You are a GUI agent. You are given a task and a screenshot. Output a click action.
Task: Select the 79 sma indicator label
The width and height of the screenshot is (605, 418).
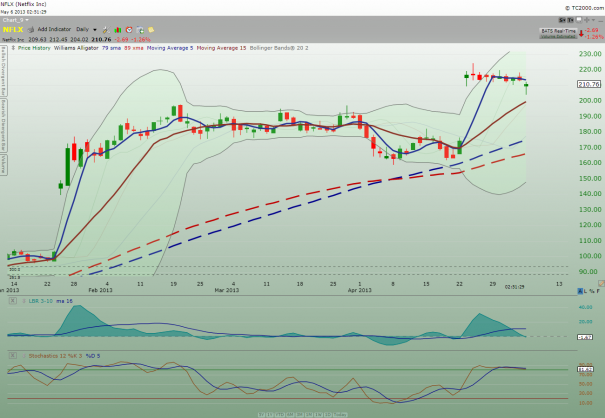point(111,48)
